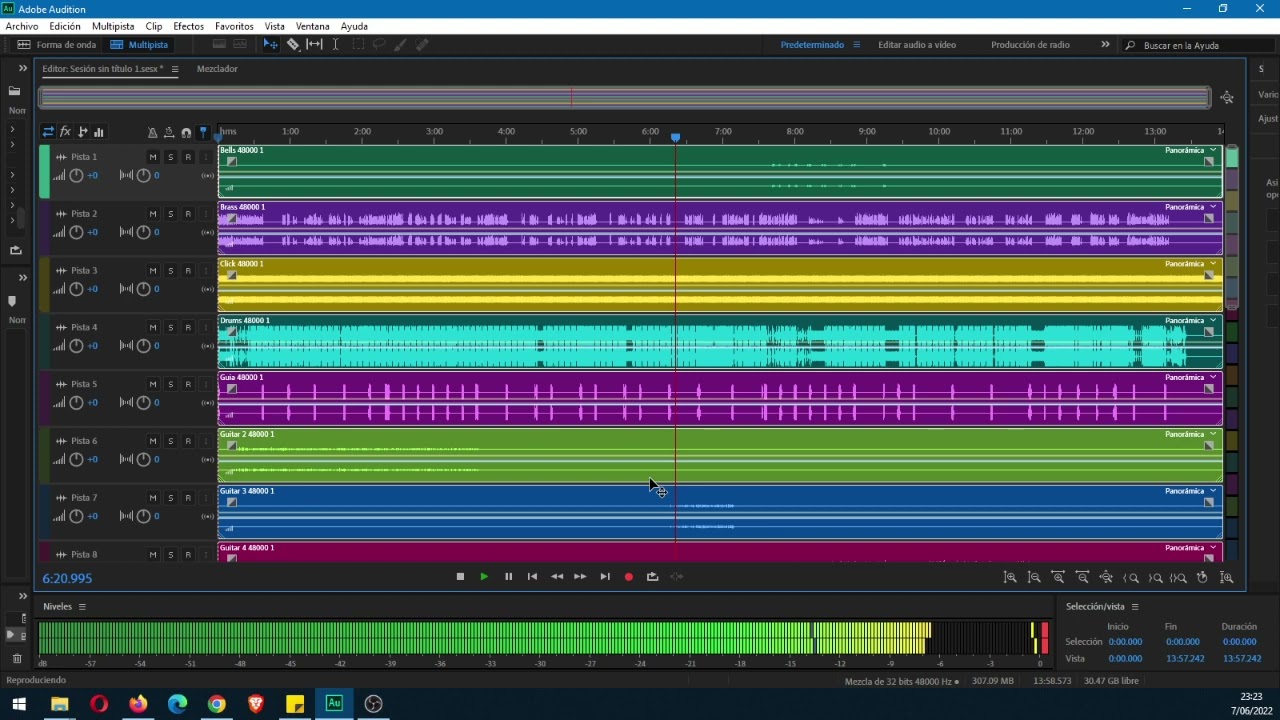Viewport: 1280px width, 720px height.
Task: Select the Razor tool
Action: tap(293, 45)
